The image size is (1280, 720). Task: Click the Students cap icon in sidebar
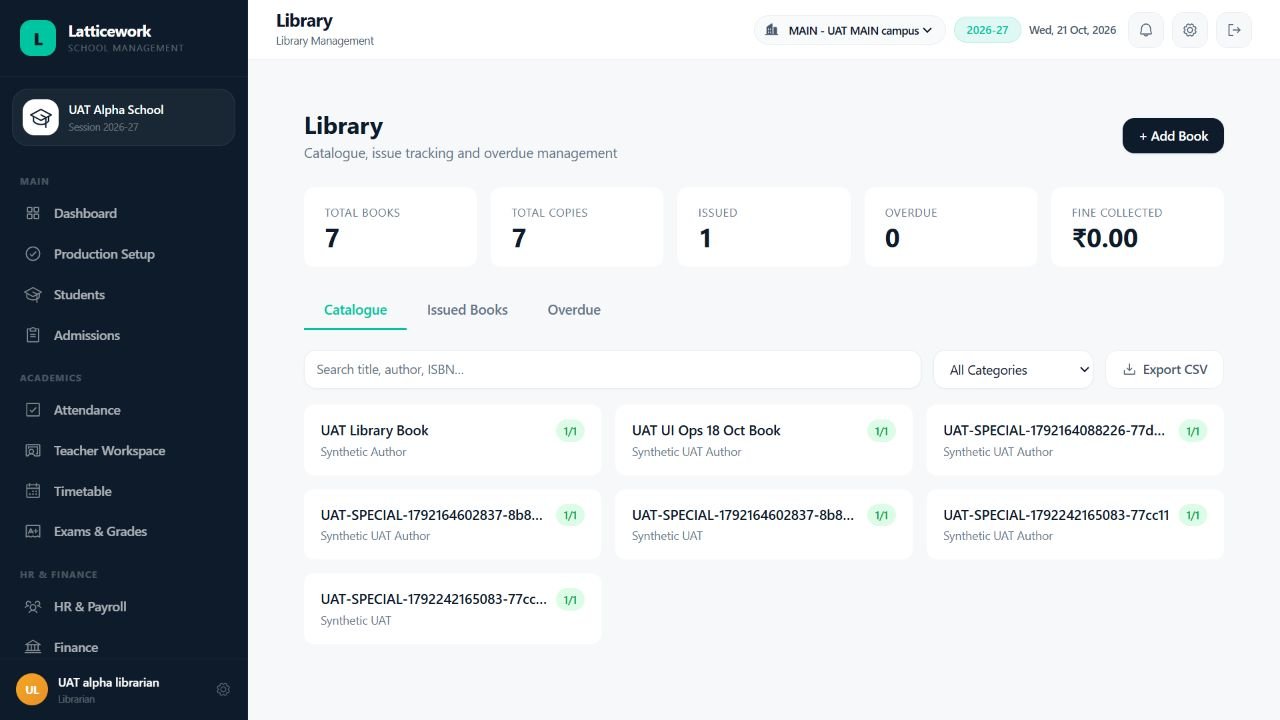point(33,295)
